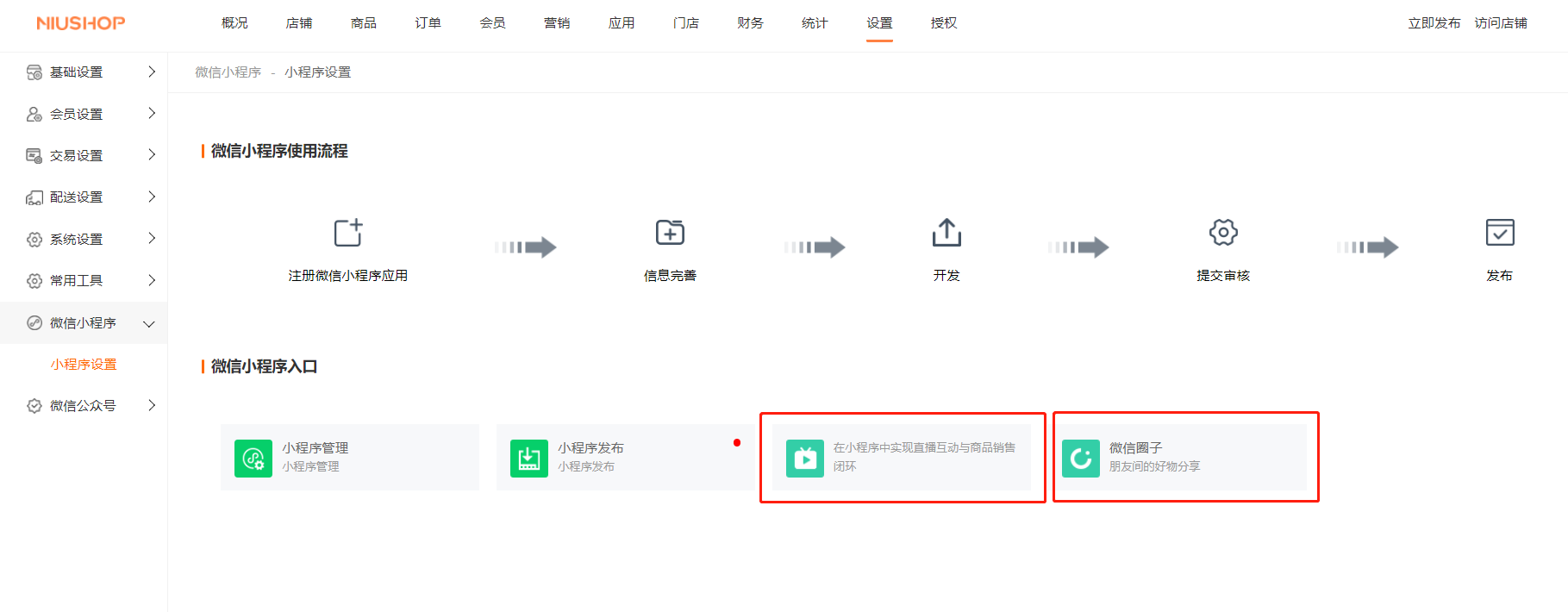1568x612 pixels.
Task: Click the 立即发布 link
Action: click(1434, 23)
